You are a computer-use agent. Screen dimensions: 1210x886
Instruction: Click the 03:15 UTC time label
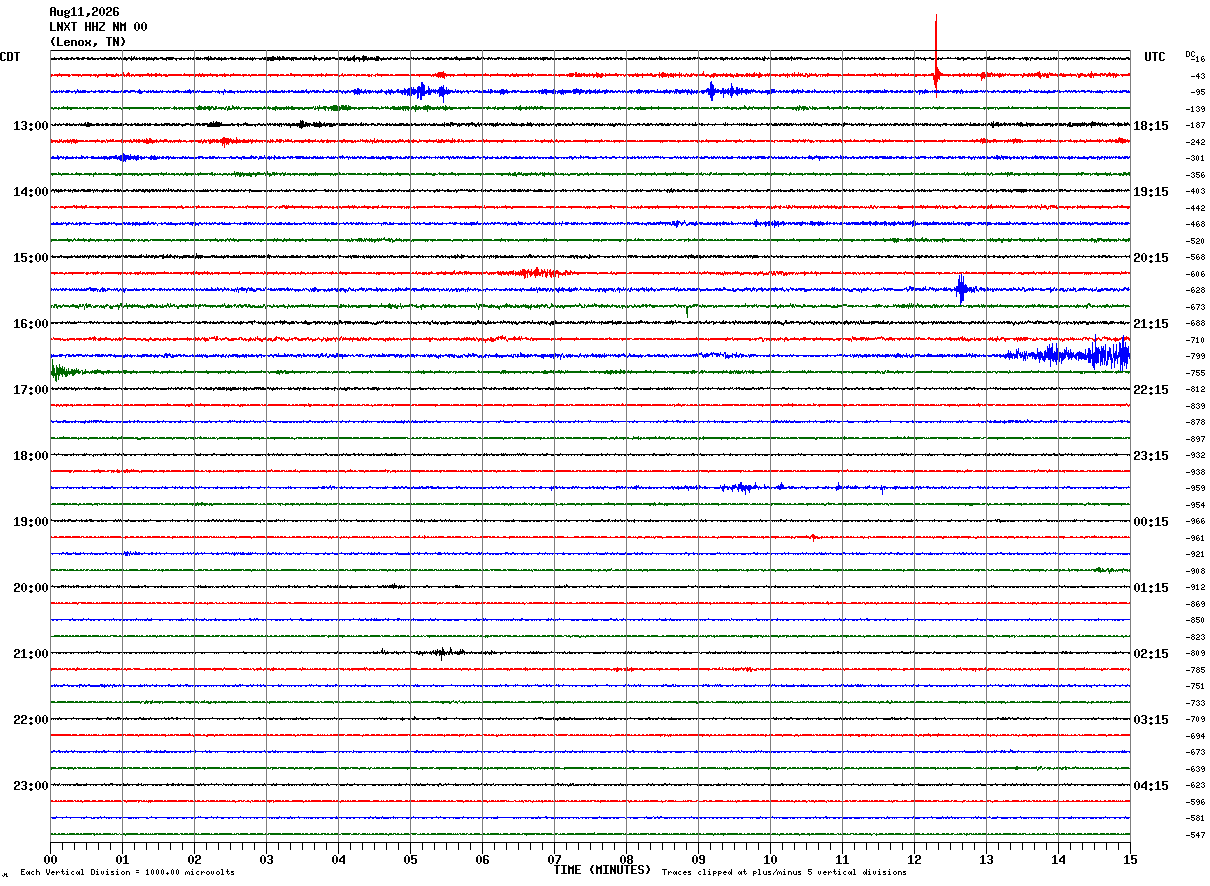click(x=1151, y=720)
